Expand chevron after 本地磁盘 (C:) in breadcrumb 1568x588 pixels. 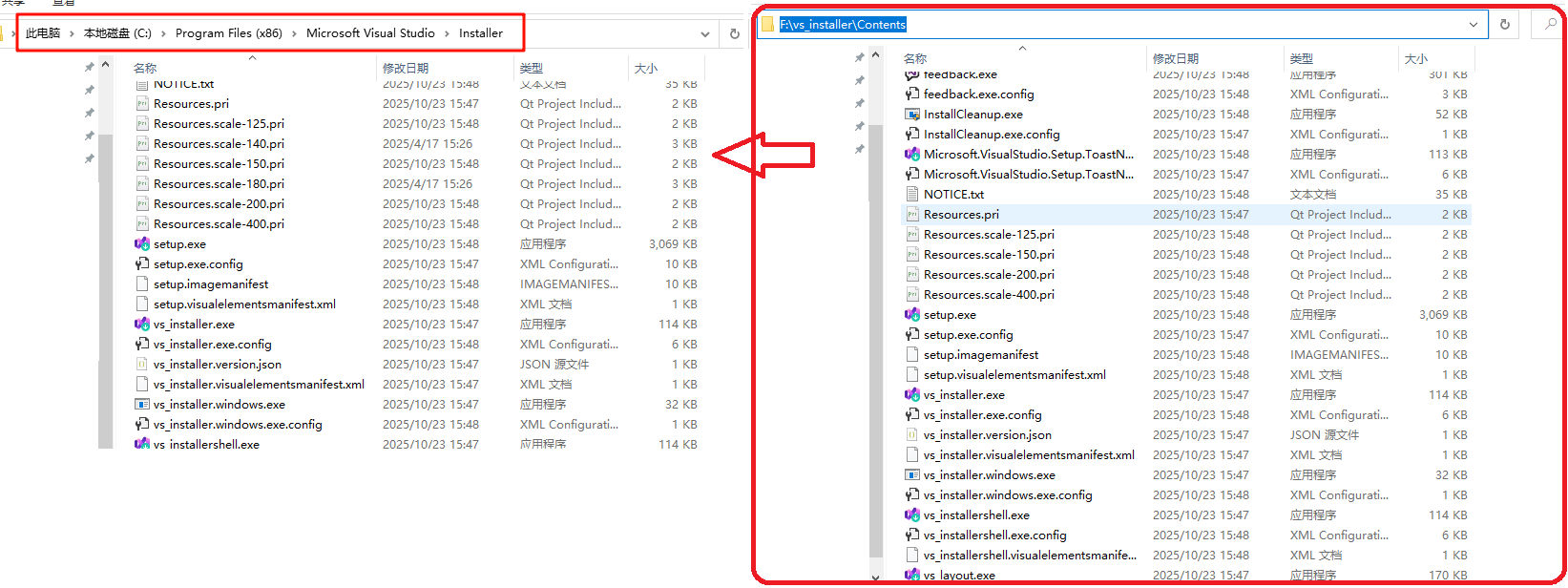pyautogui.click(x=163, y=33)
